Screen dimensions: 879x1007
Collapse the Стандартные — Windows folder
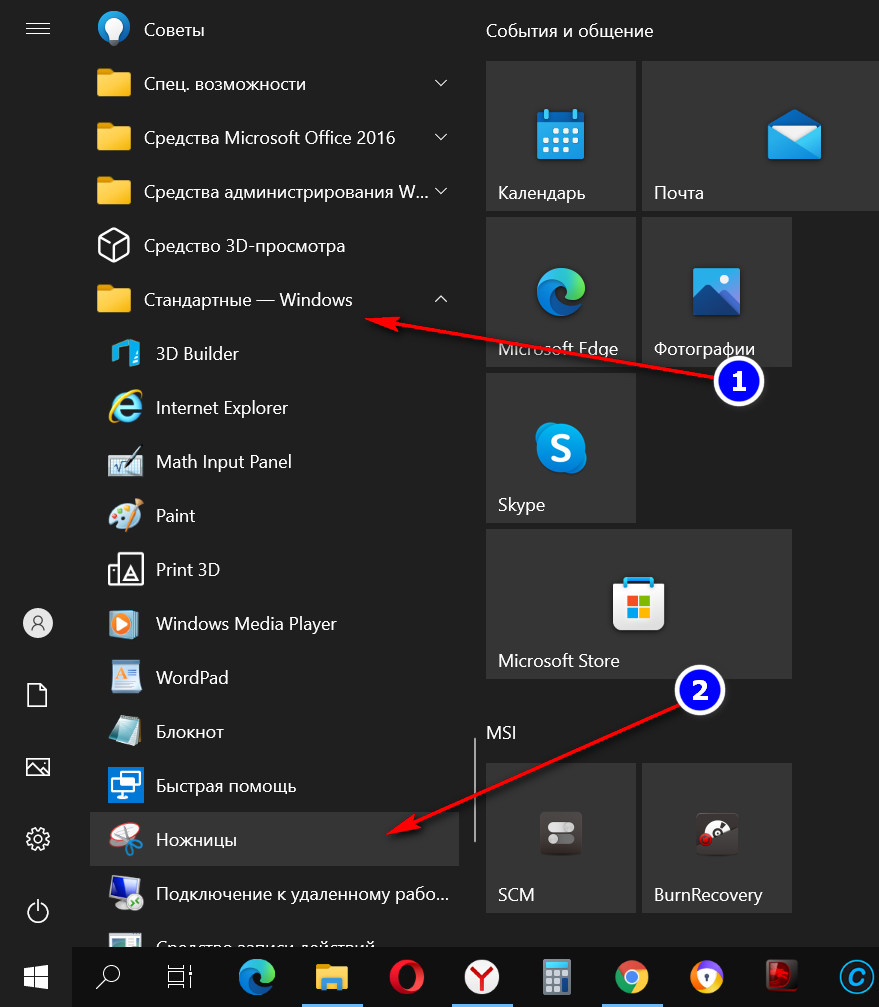pyautogui.click(x=274, y=299)
